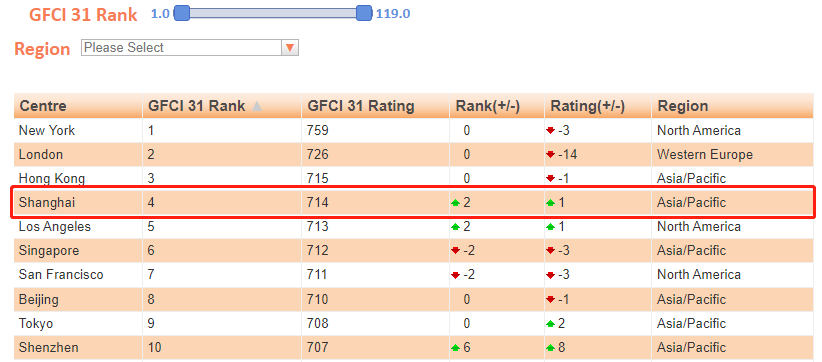Click the rating value 712
Image resolution: width=822 pixels, height=362 pixels.
(x=318, y=250)
